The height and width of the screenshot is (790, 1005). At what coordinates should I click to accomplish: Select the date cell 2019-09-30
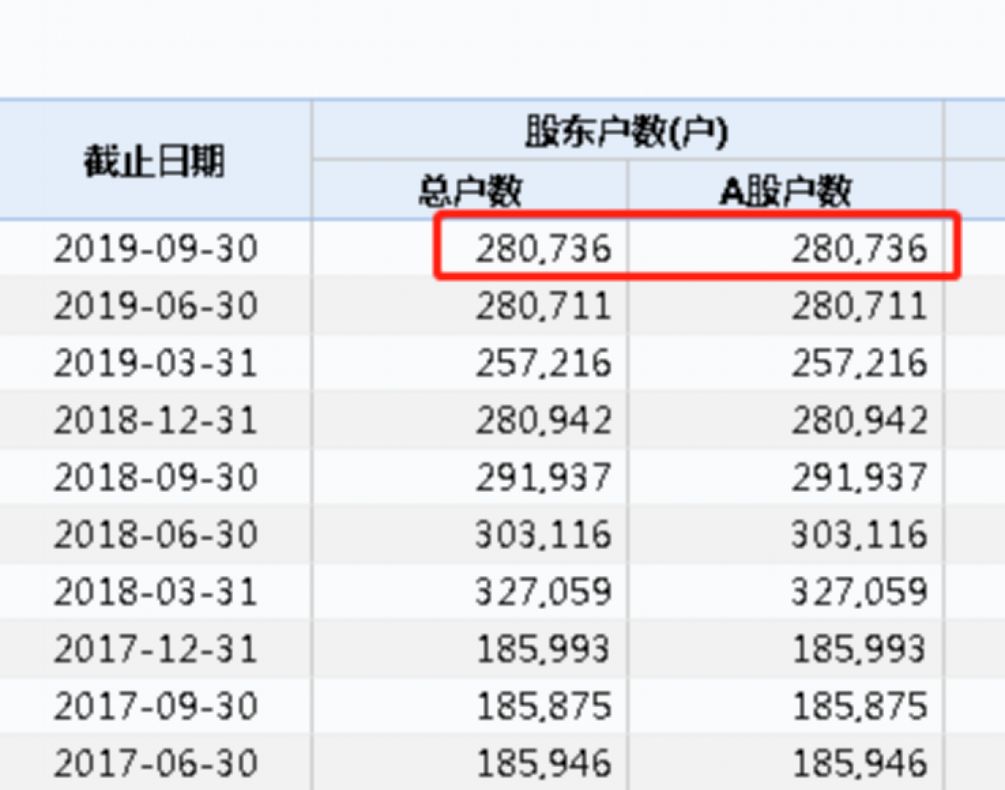click(156, 249)
